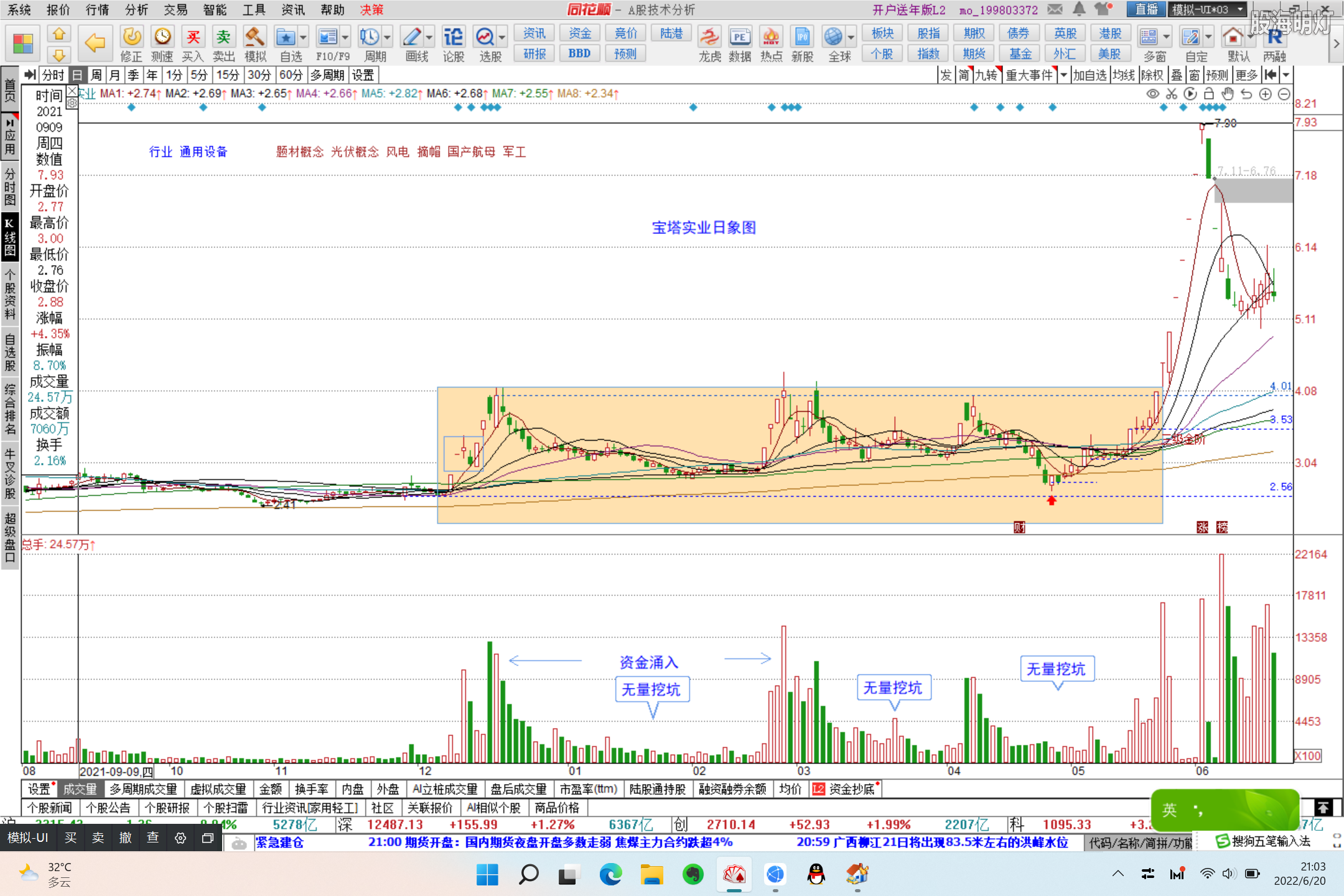1344x896 pixels.
Task: Go back with the left arrow icon
Action: 95,43
